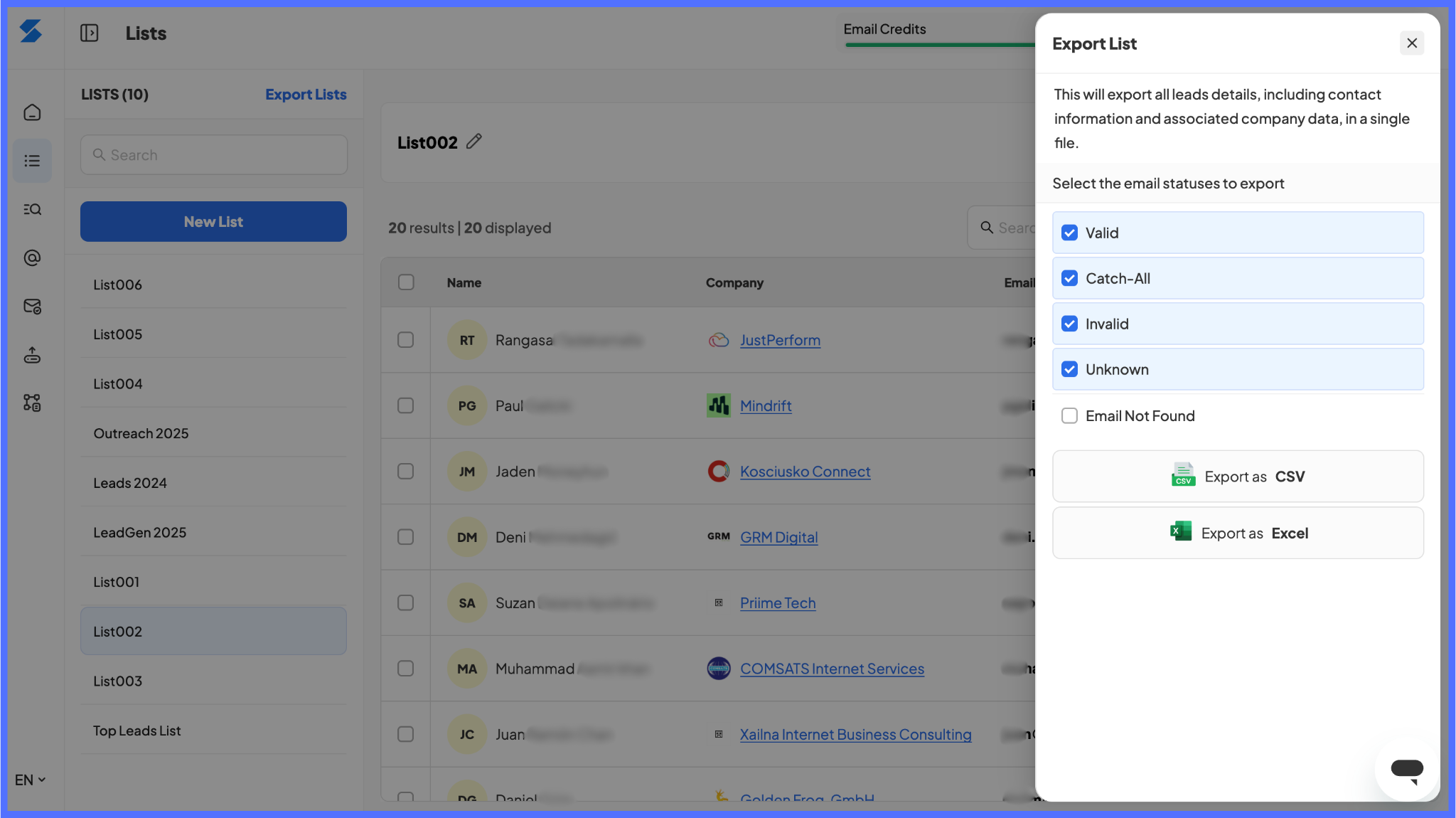Click the JustPerform company logo

coord(719,340)
